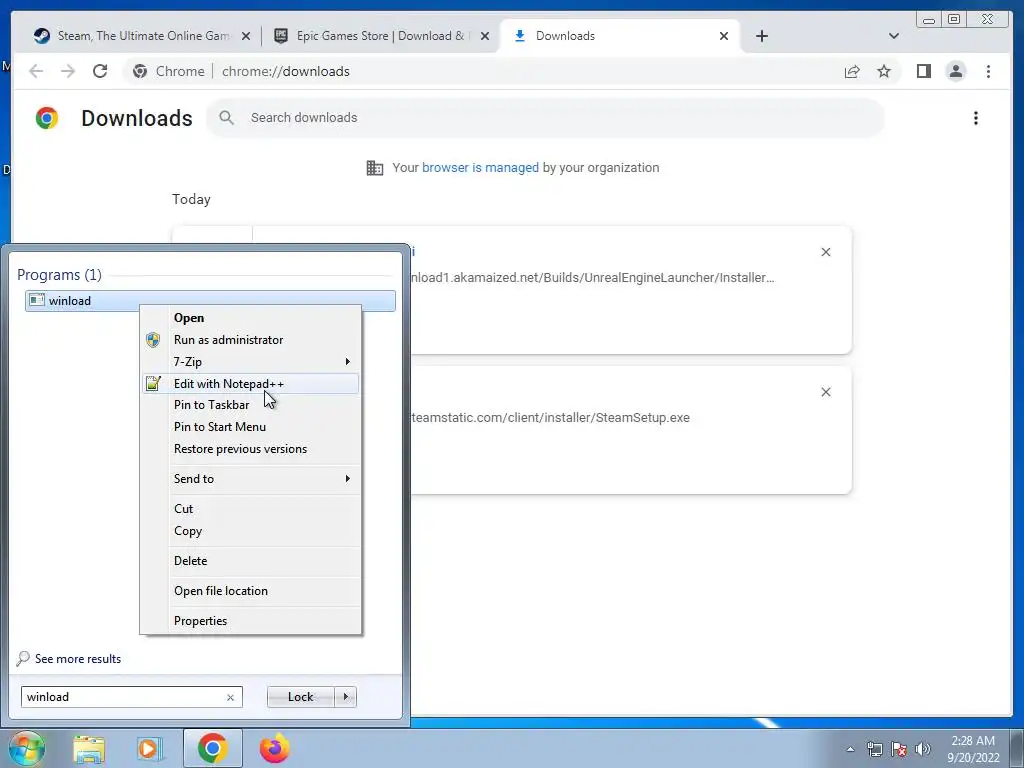Click the Chrome back arrow
The image size is (1024, 768).
(x=36, y=71)
